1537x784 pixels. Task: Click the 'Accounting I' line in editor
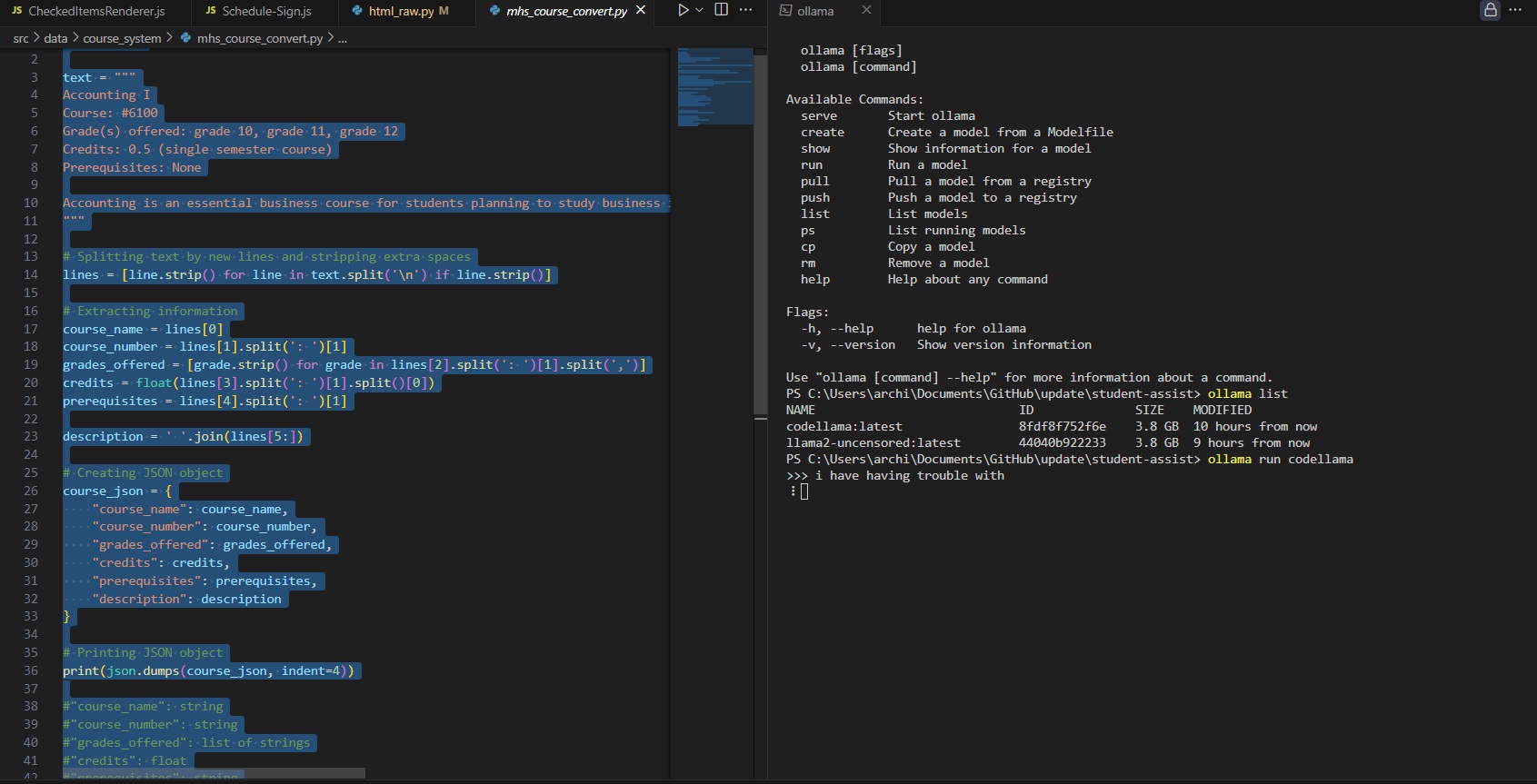(106, 94)
